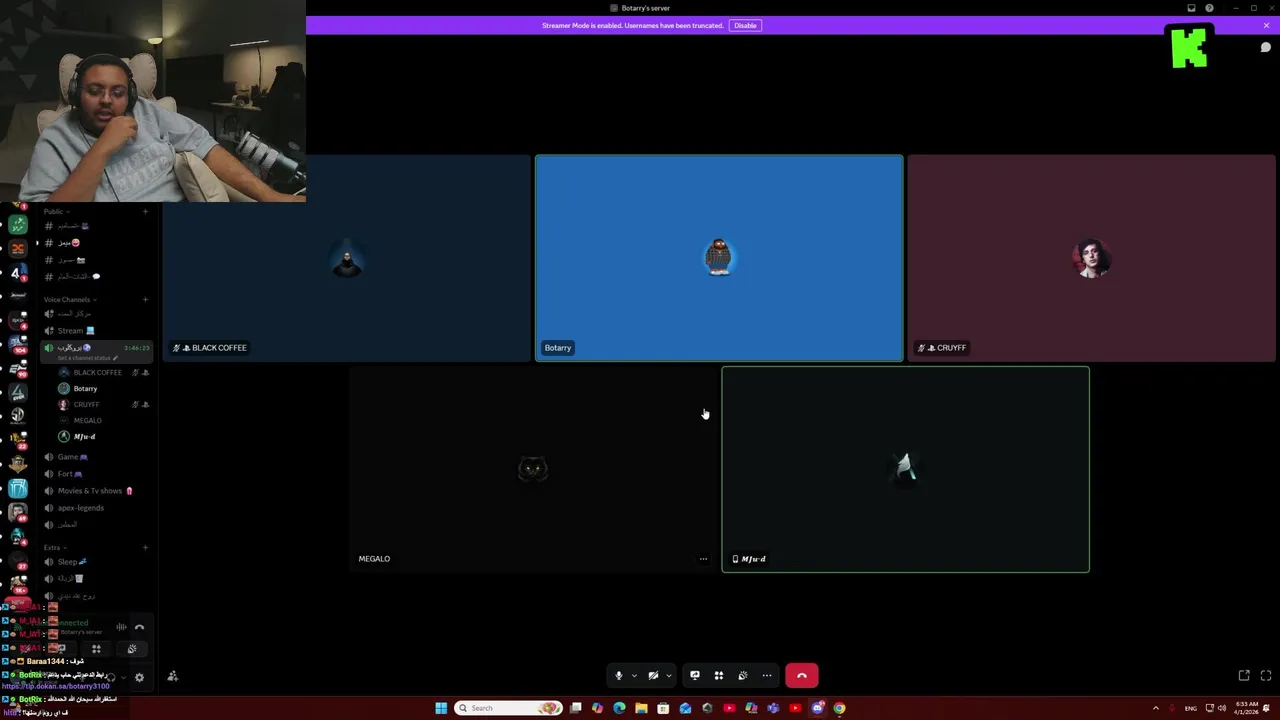Select MEGALO in channel member list

point(105,421)
